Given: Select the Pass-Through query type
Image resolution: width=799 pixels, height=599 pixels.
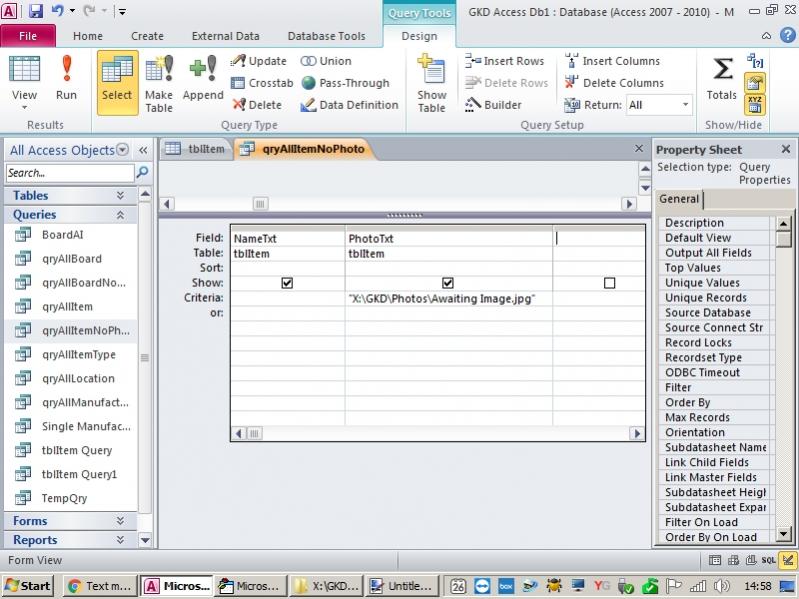Looking at the screenshot, I should tap(345, 83).
